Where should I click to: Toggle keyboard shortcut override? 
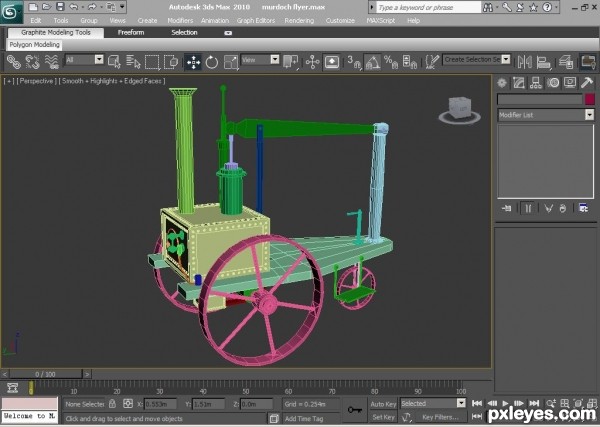click(x=332, y=62)
